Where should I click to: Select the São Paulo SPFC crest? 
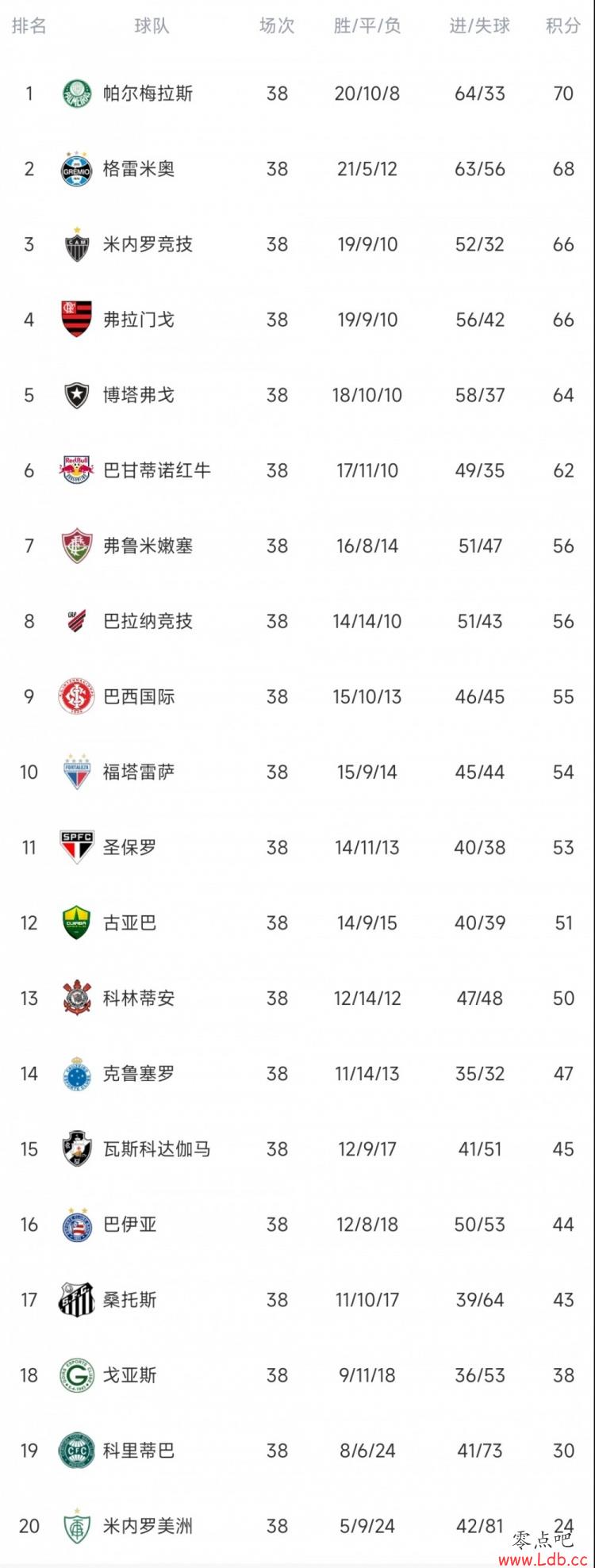77,847
